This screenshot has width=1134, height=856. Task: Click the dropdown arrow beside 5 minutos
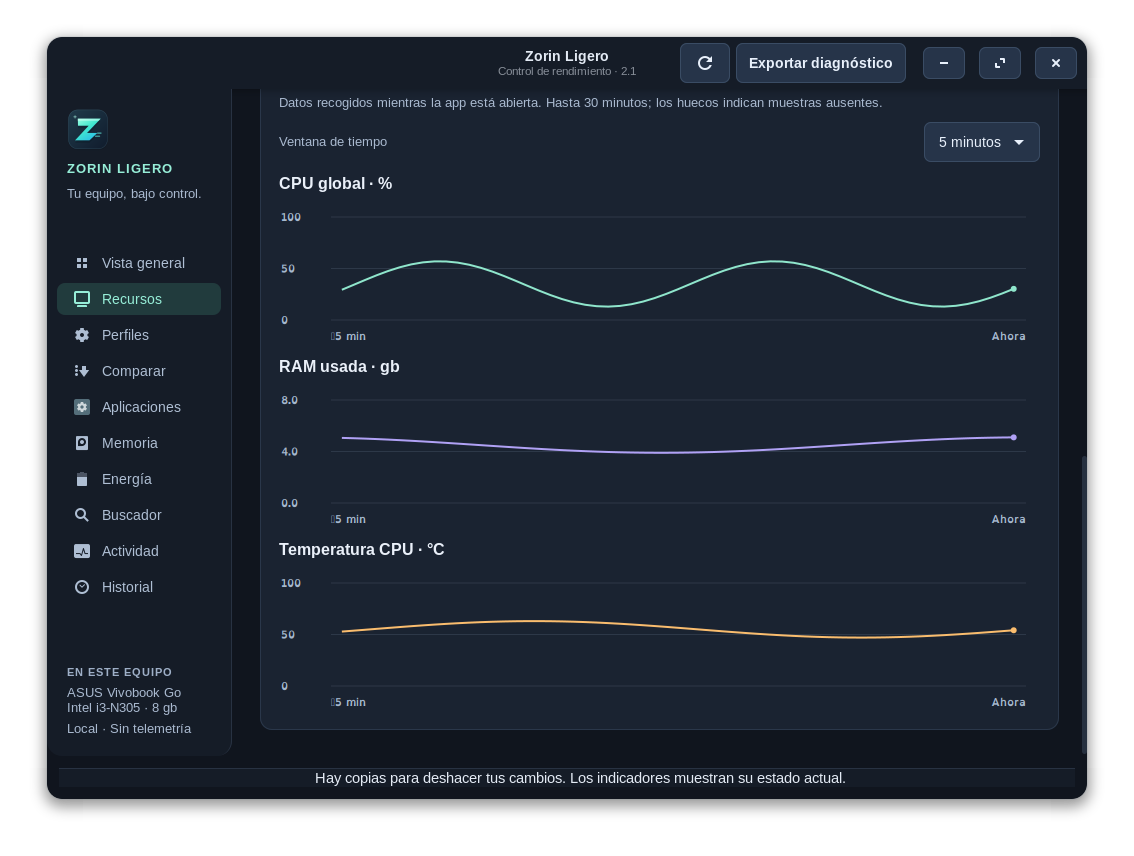pos(1019,142)
